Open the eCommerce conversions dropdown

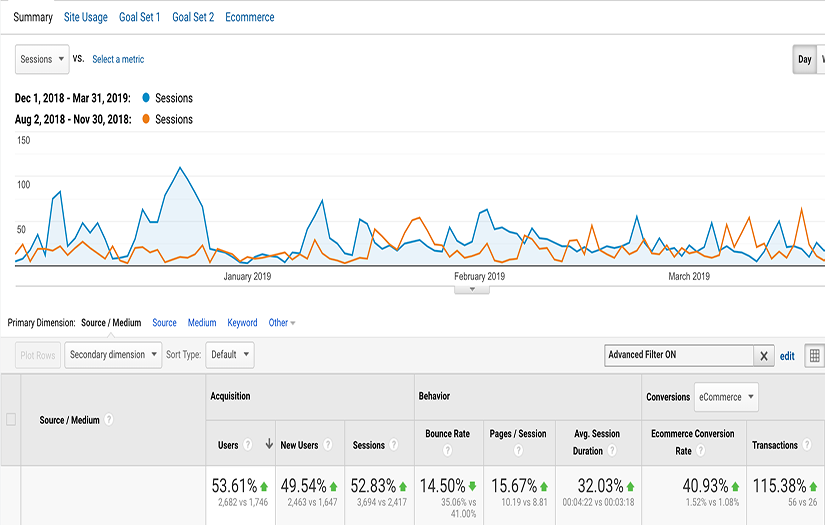(726, 397)
